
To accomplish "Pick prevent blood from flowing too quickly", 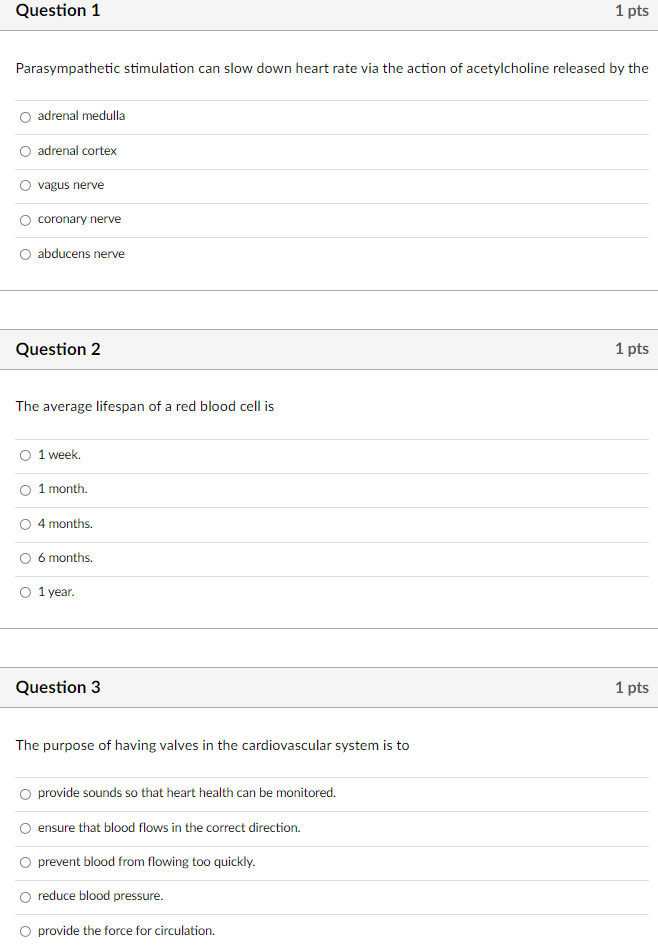I will (x=24, y=862).
